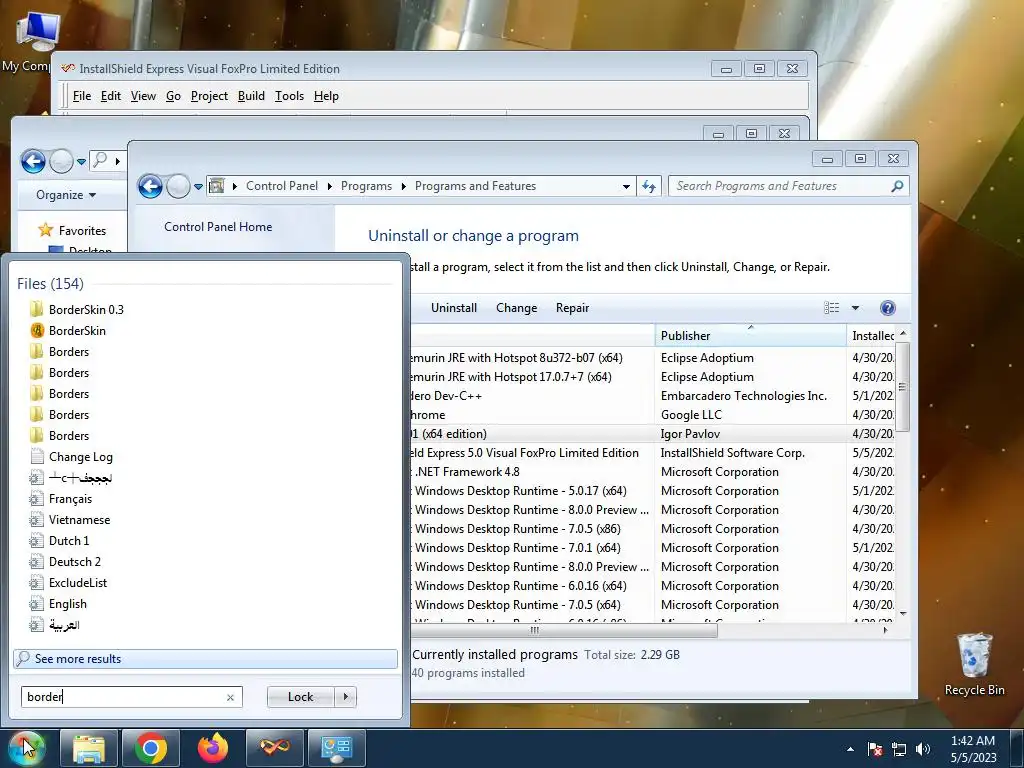Go back in Programs and Features window

pyautogui.click(x=150, y=187)
